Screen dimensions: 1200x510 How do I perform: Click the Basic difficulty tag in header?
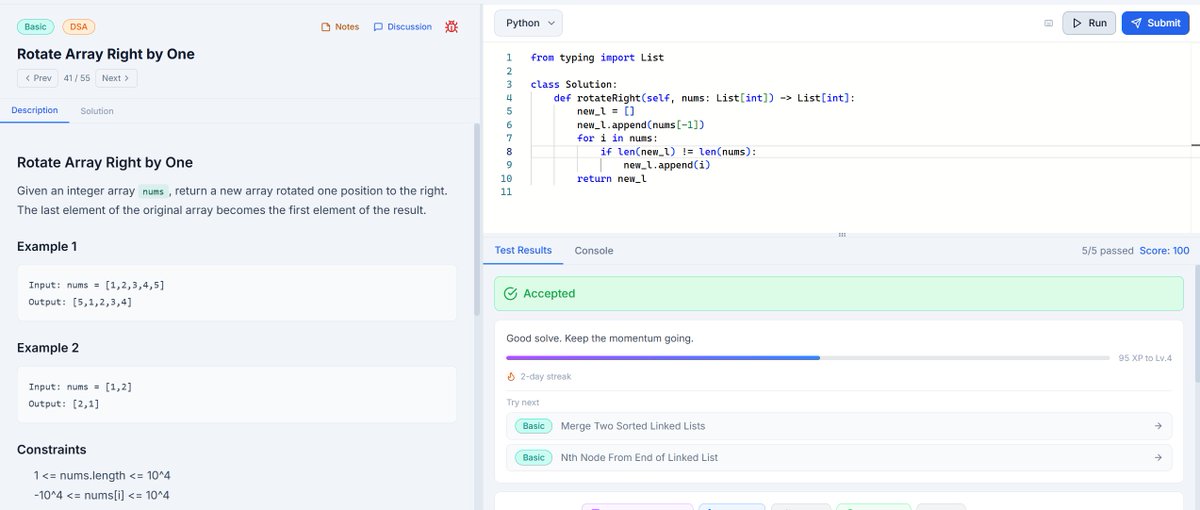(x=35, y=26)
